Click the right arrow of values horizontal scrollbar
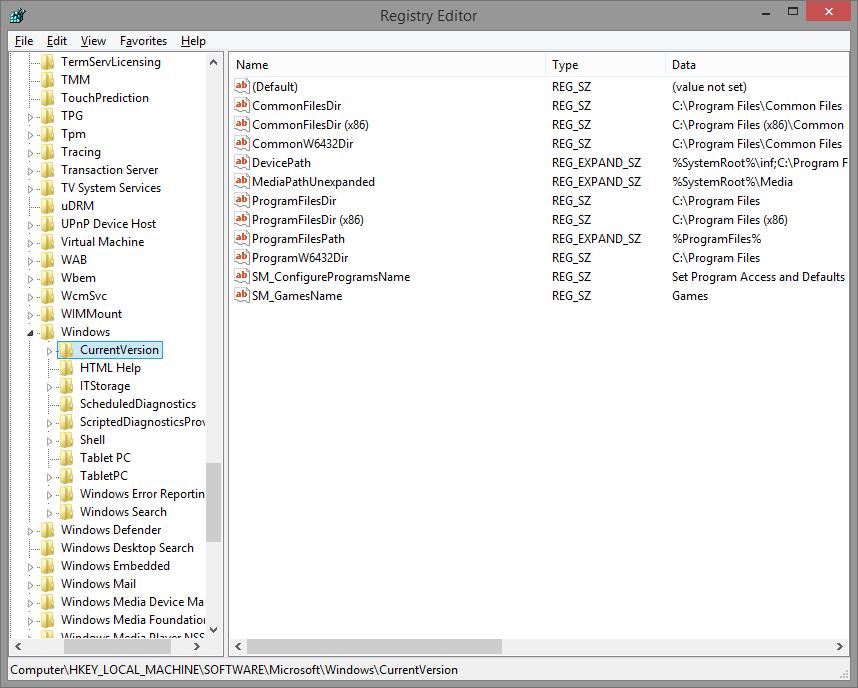Screen dimensions: 858x688 coord(841,647)
